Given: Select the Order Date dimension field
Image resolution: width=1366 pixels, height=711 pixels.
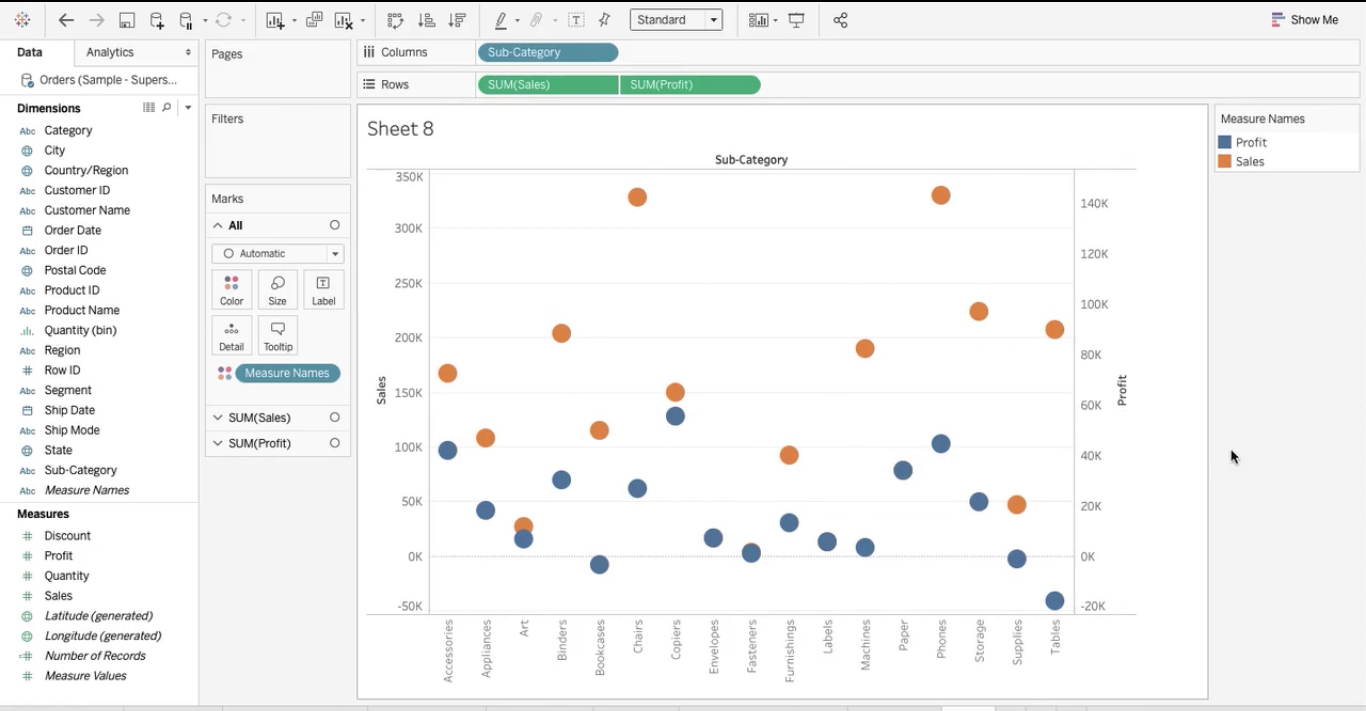Looking at the screenshot, I should (73, 230).
